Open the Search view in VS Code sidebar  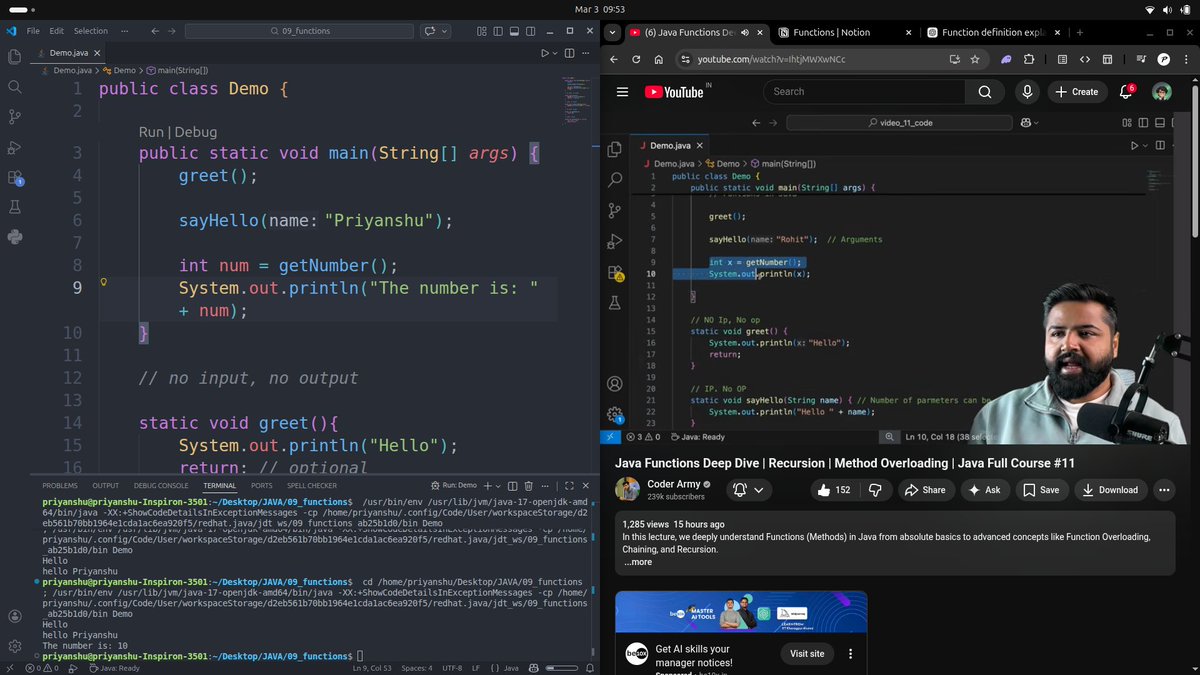(14, 87)
